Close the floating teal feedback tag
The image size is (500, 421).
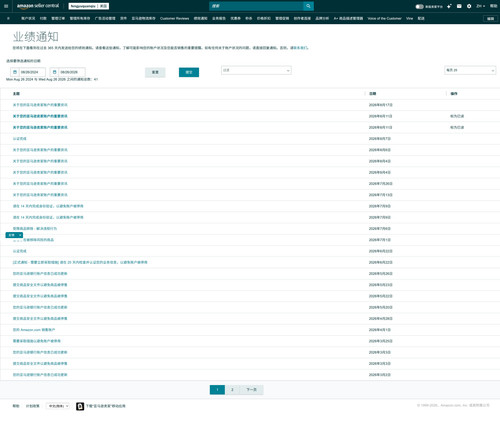click(x=20, y=235)
